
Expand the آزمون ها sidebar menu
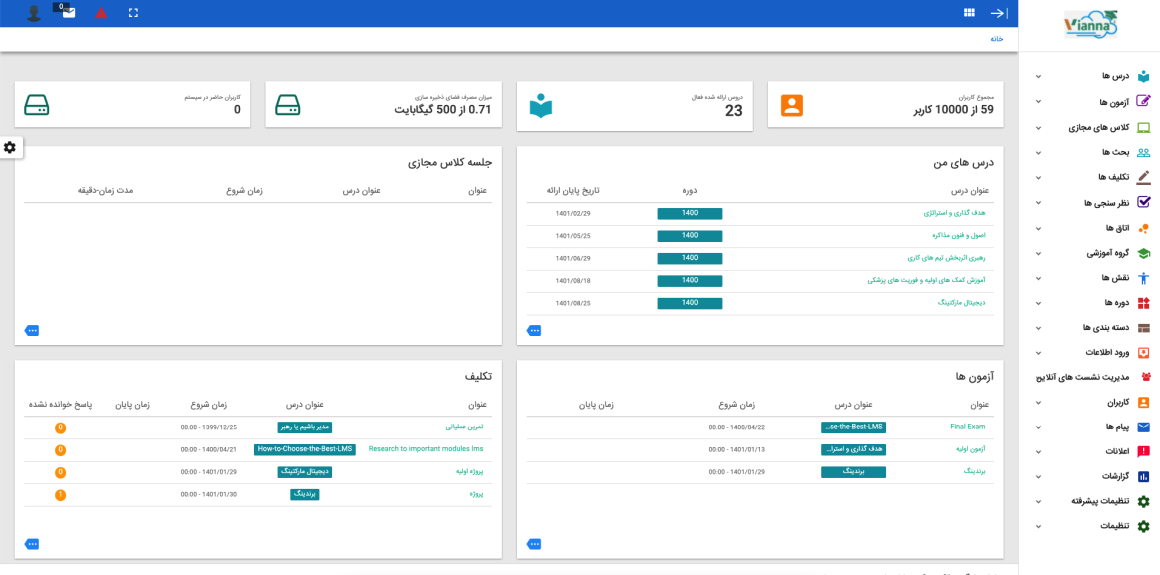[x=1038, y=101]
